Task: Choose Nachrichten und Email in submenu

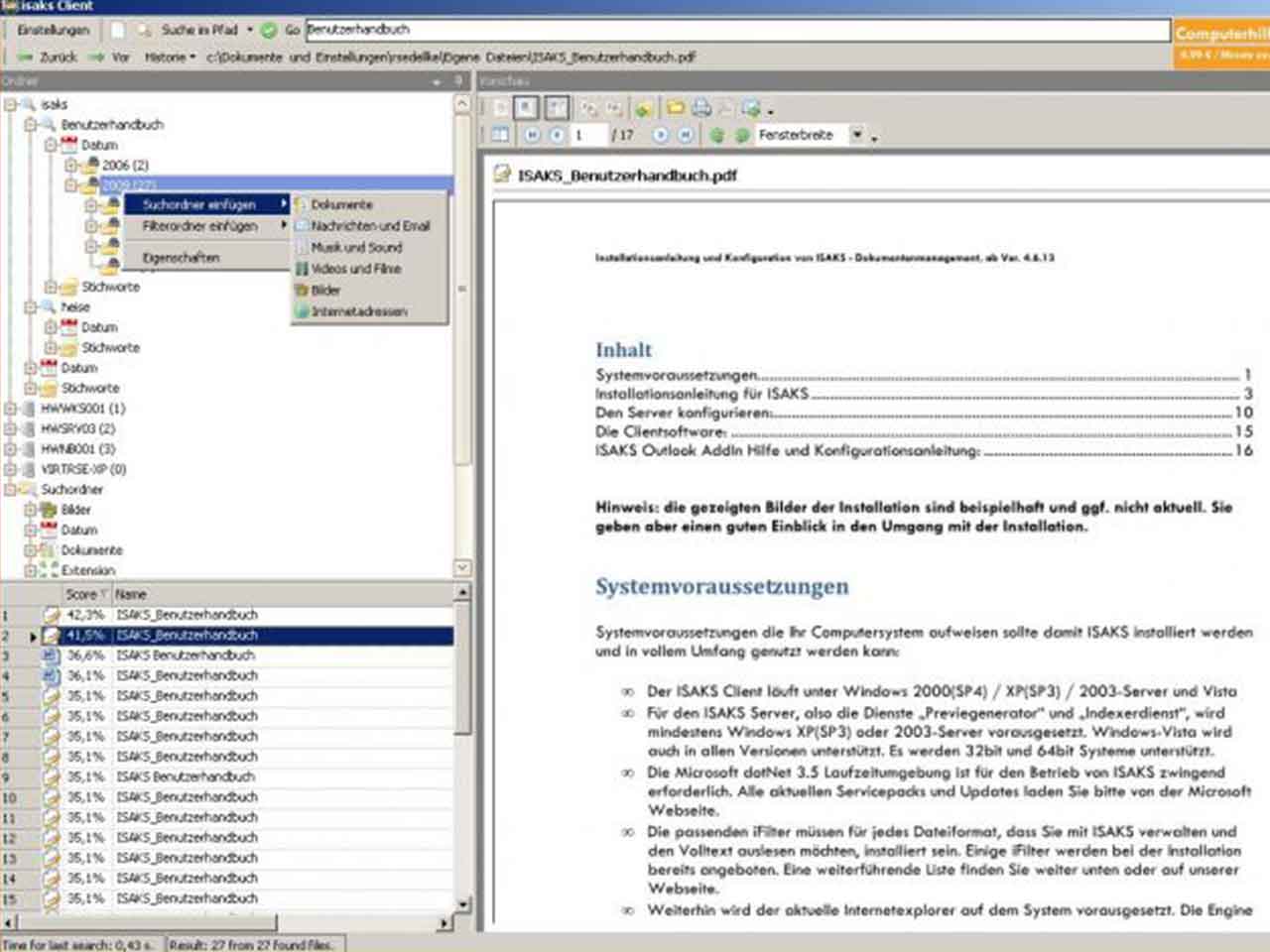Action: 369,226
